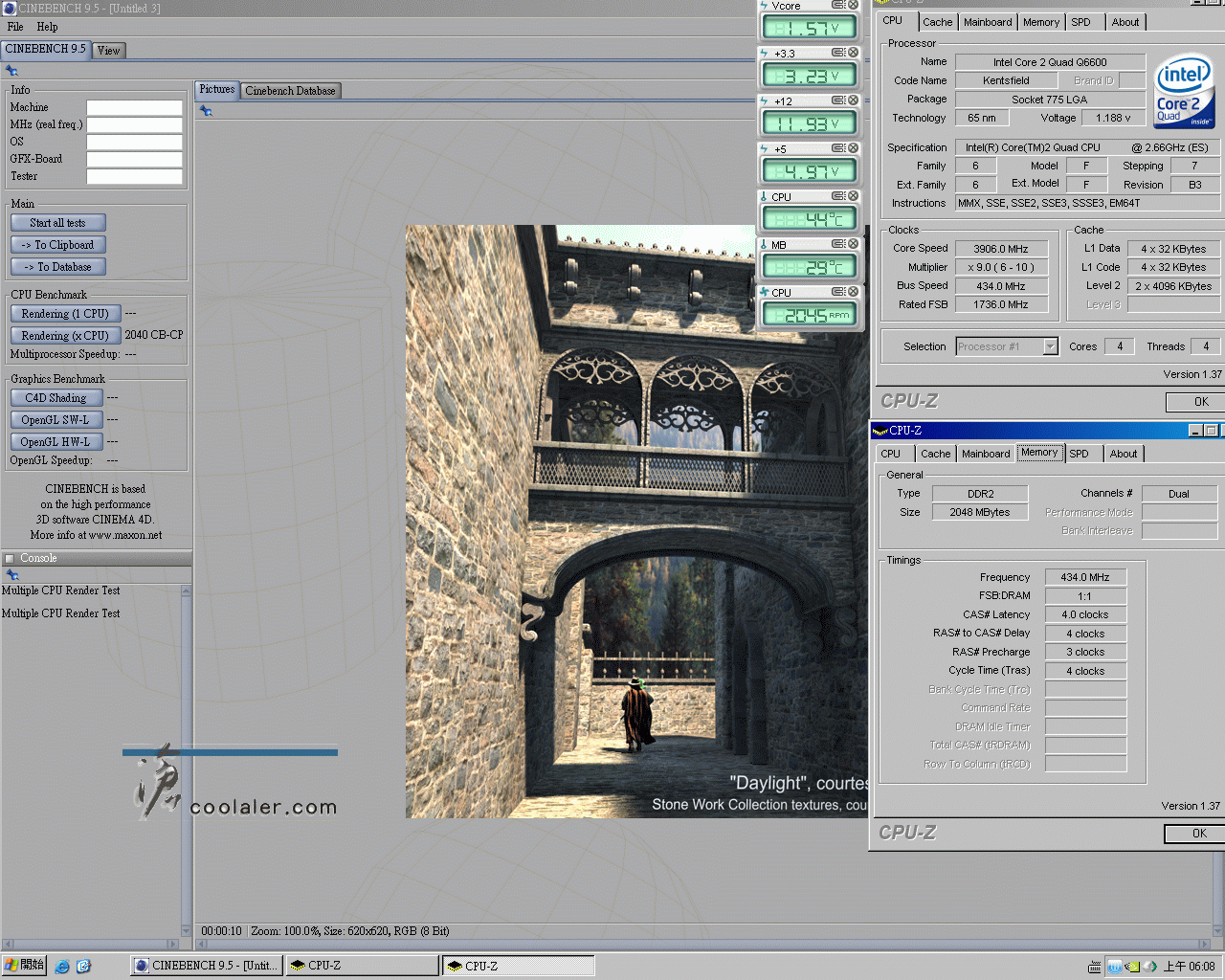Screen dimensions: 1225x980
Task: Click the Machine input field
Action: click(134, 108)
